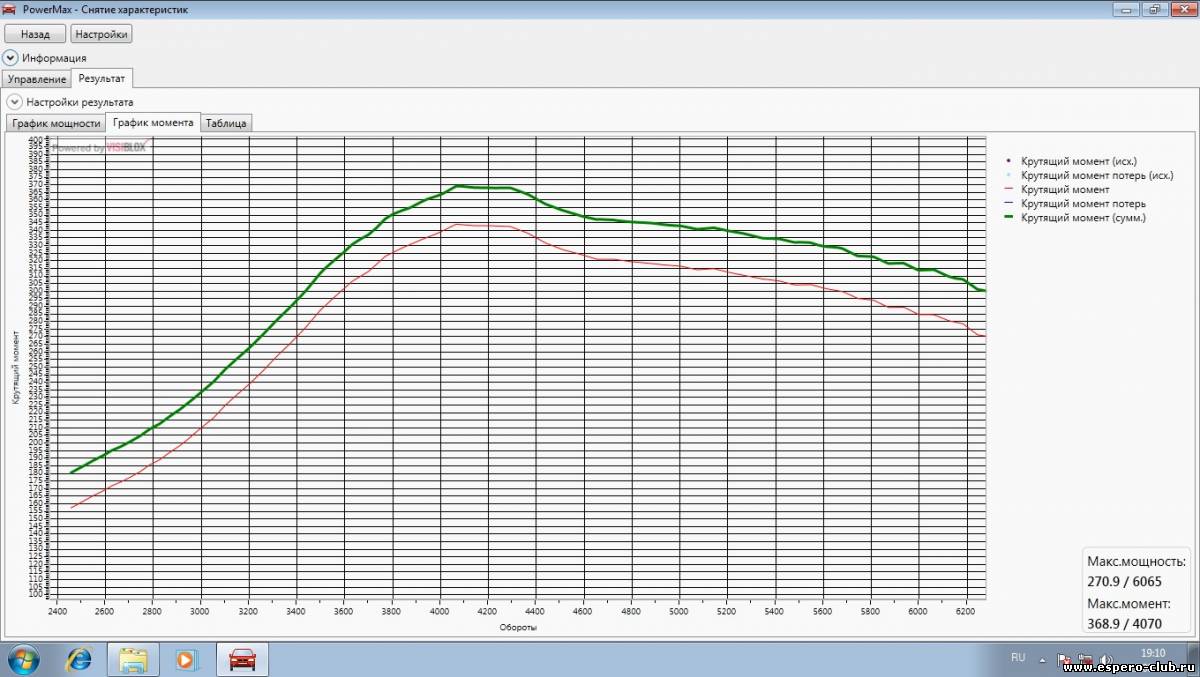The height and width of the screenshot is (677, 1200).
Task: Restore down the PowerMax window
Action: click(1153, 9)
